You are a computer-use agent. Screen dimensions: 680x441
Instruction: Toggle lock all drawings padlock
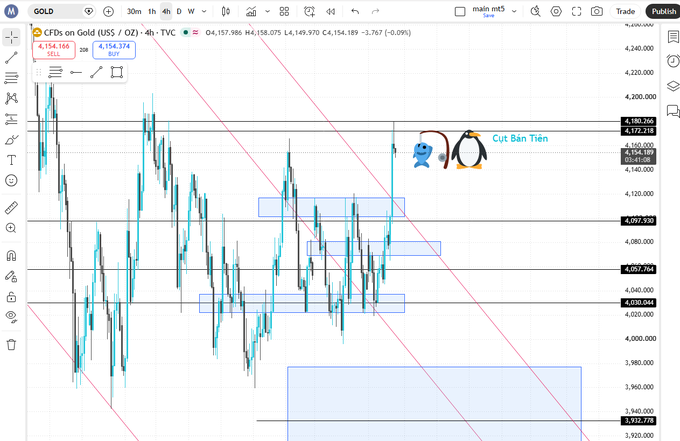pyautogui.click(x=11, y=297)
